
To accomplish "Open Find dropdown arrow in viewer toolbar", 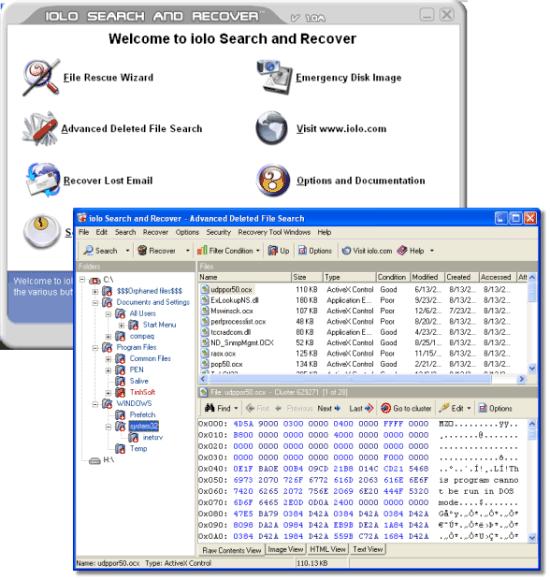I will coord(236,408).
